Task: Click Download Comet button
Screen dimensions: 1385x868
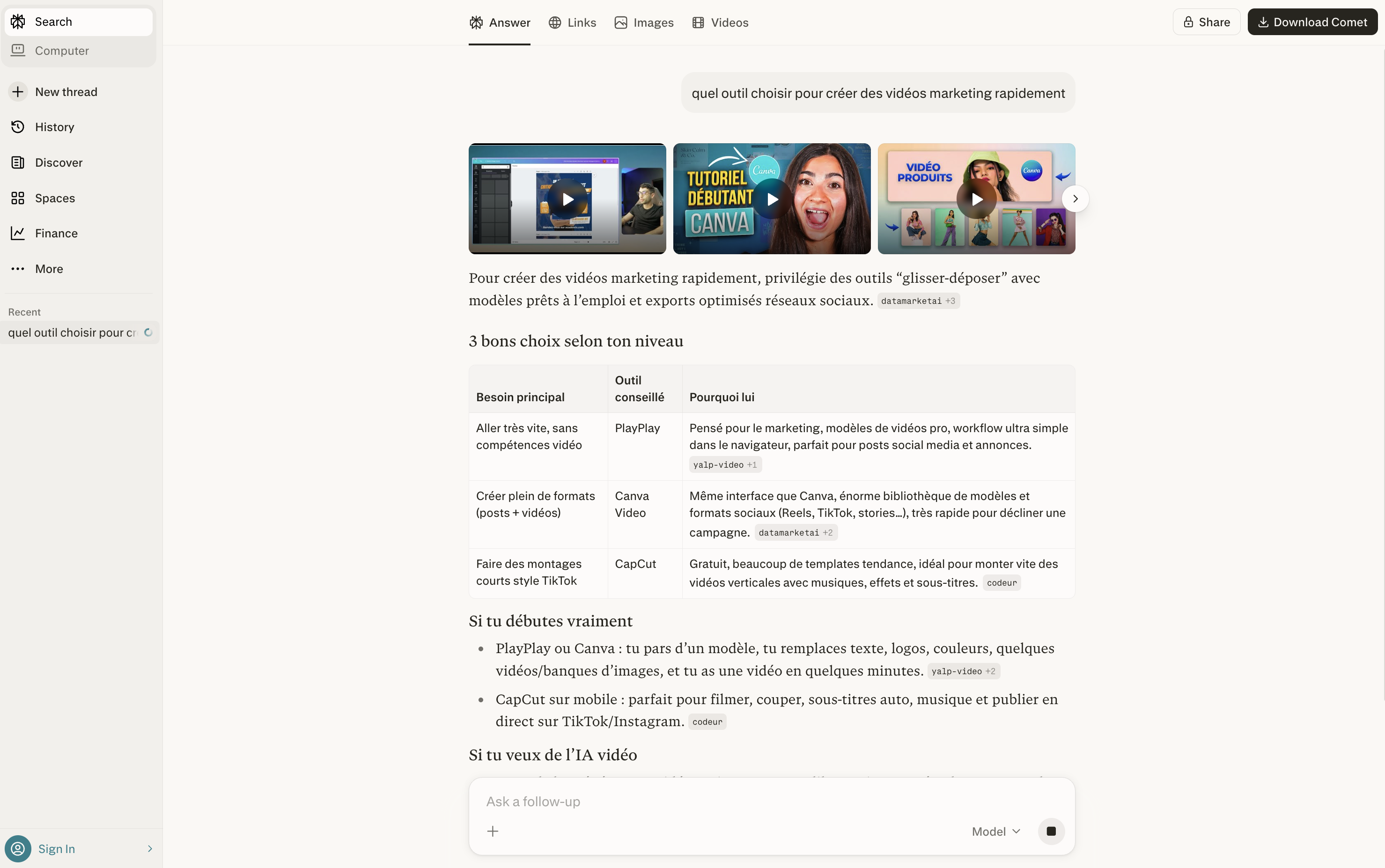Action: tap(1312, 22)
